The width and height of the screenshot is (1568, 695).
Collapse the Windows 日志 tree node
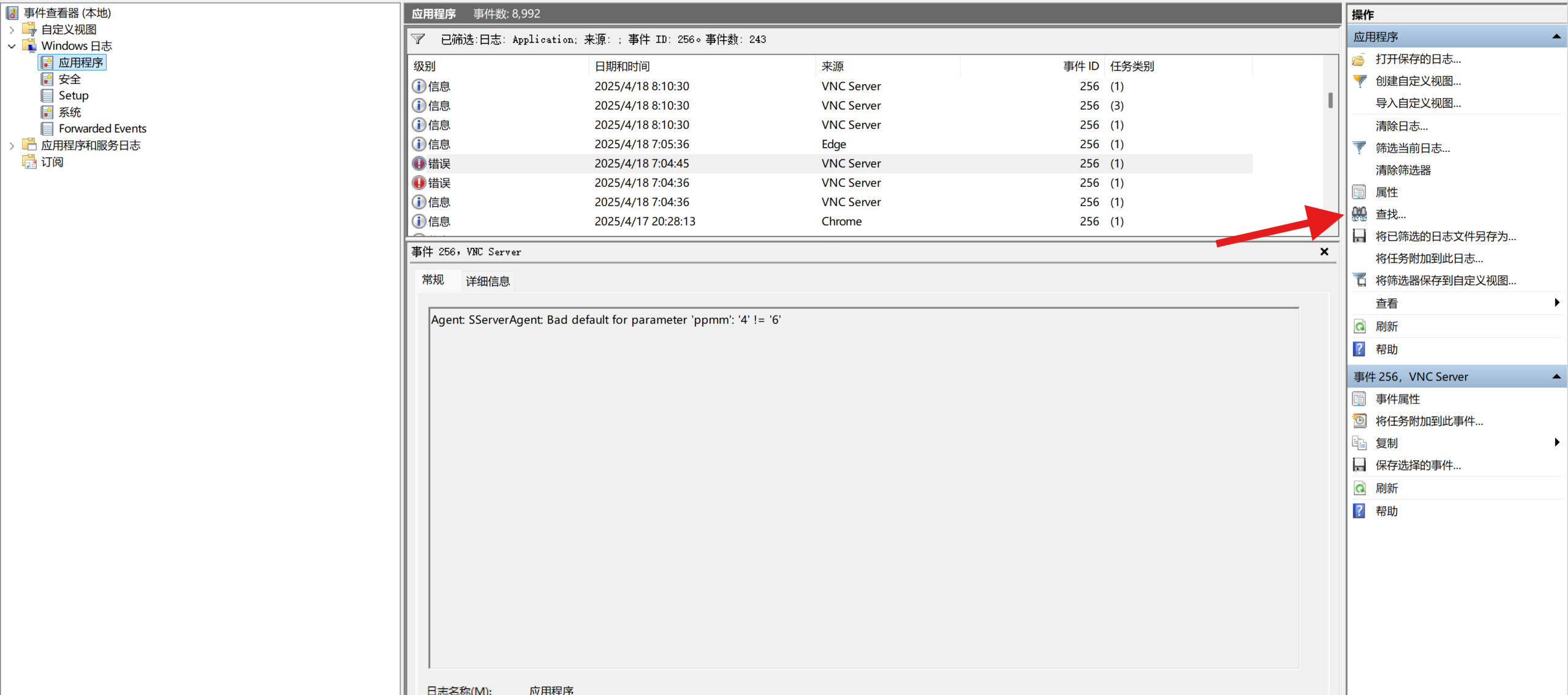coord(12,46)
